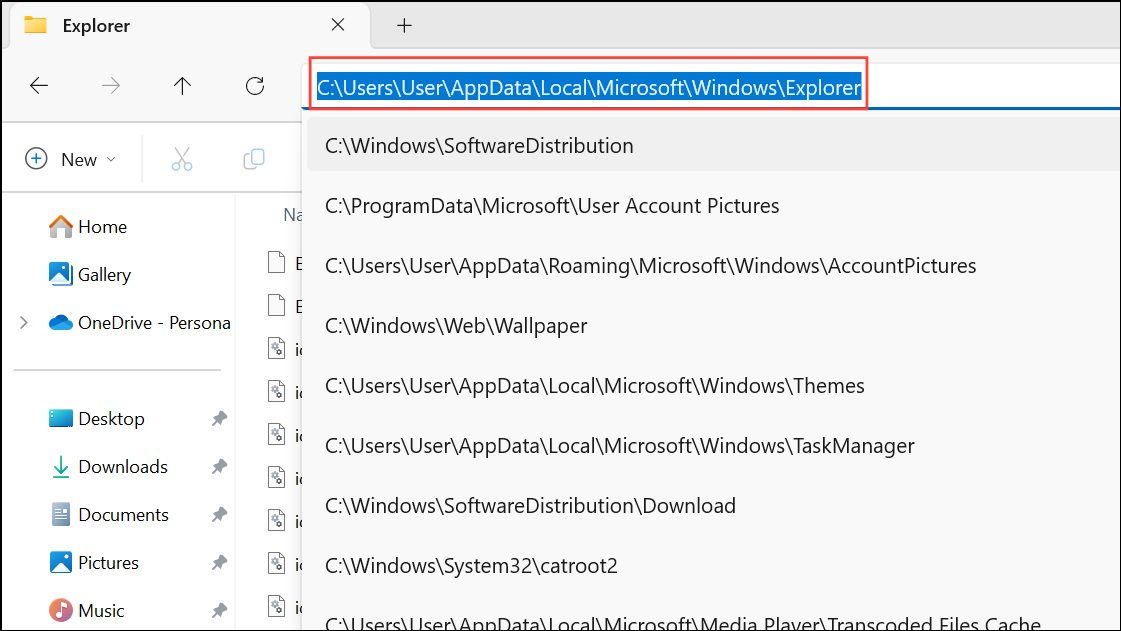
Task: Select the Copy icon in the toolbar
Action: point(253,158)
